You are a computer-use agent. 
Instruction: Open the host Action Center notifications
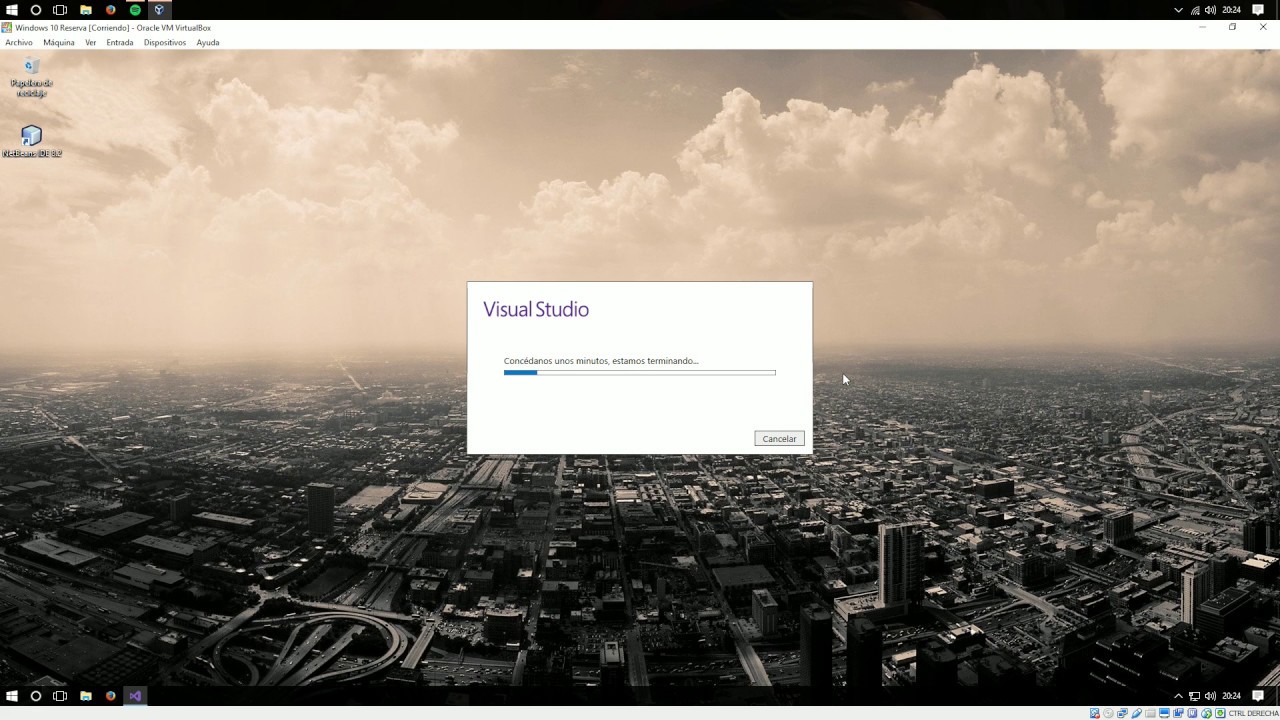[x=1258, y=10]
